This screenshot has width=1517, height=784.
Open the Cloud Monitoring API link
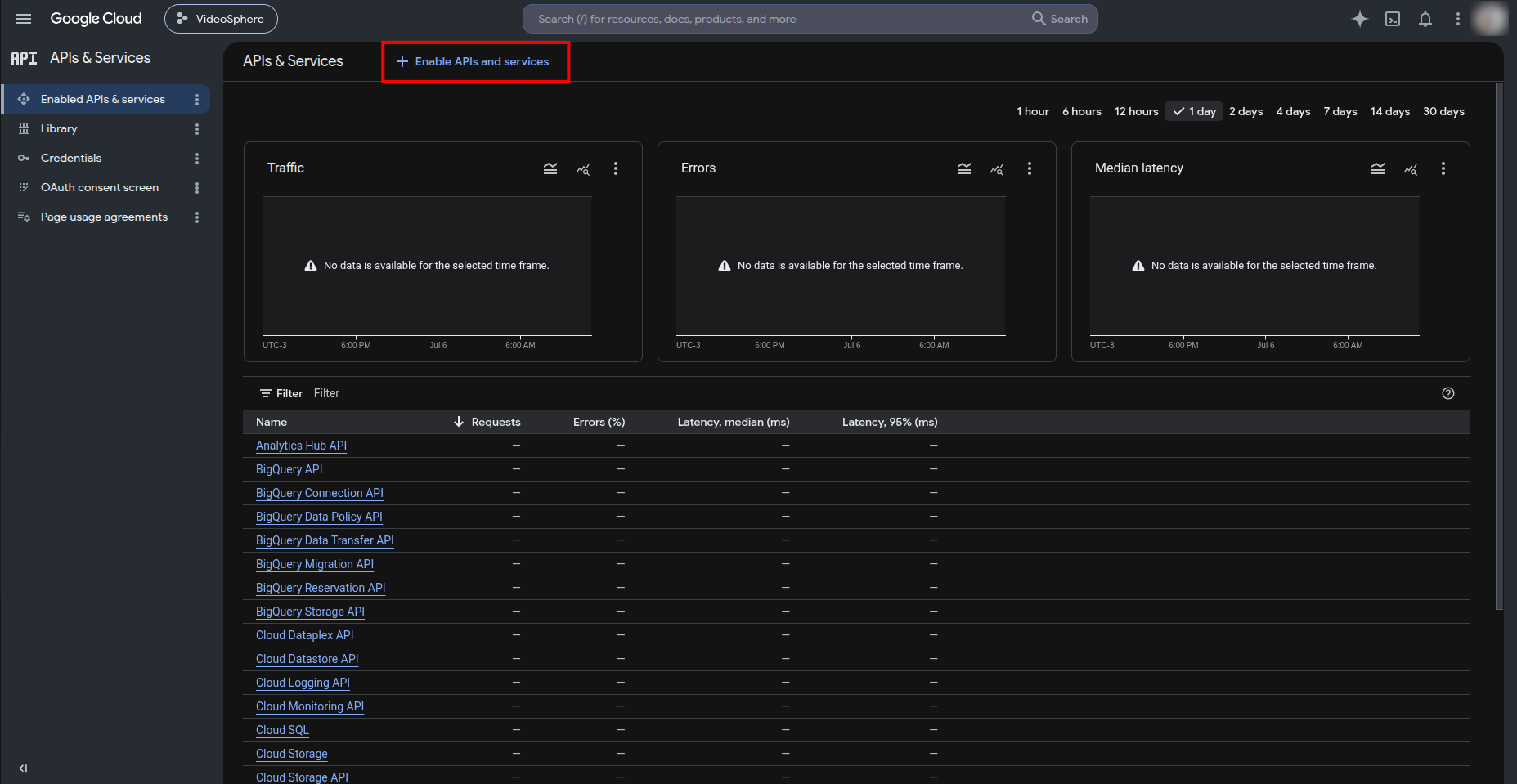click(x=310, y=706)
